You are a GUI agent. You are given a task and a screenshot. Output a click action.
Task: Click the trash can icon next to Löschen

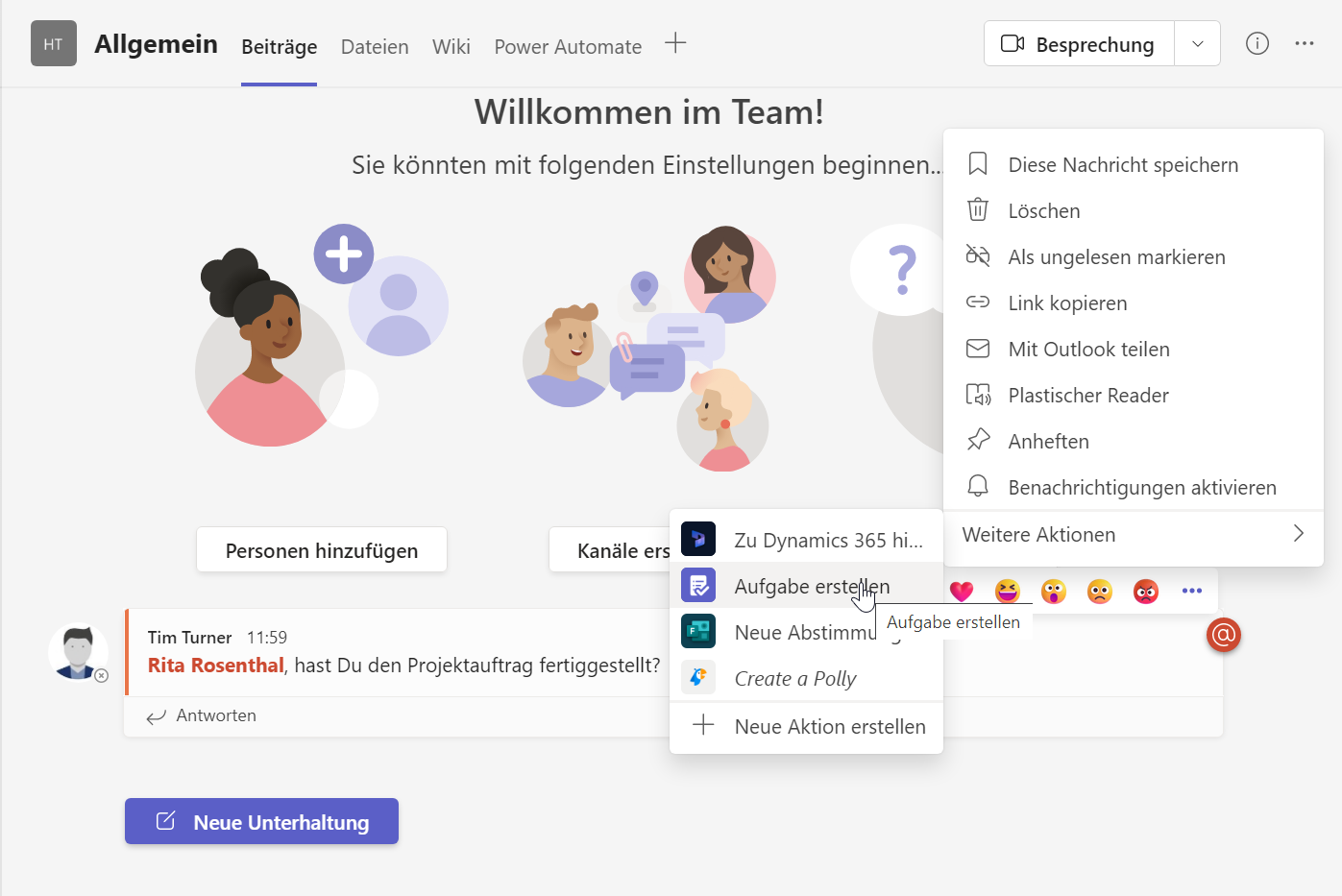pyautogui.click(x=978, y=209)
